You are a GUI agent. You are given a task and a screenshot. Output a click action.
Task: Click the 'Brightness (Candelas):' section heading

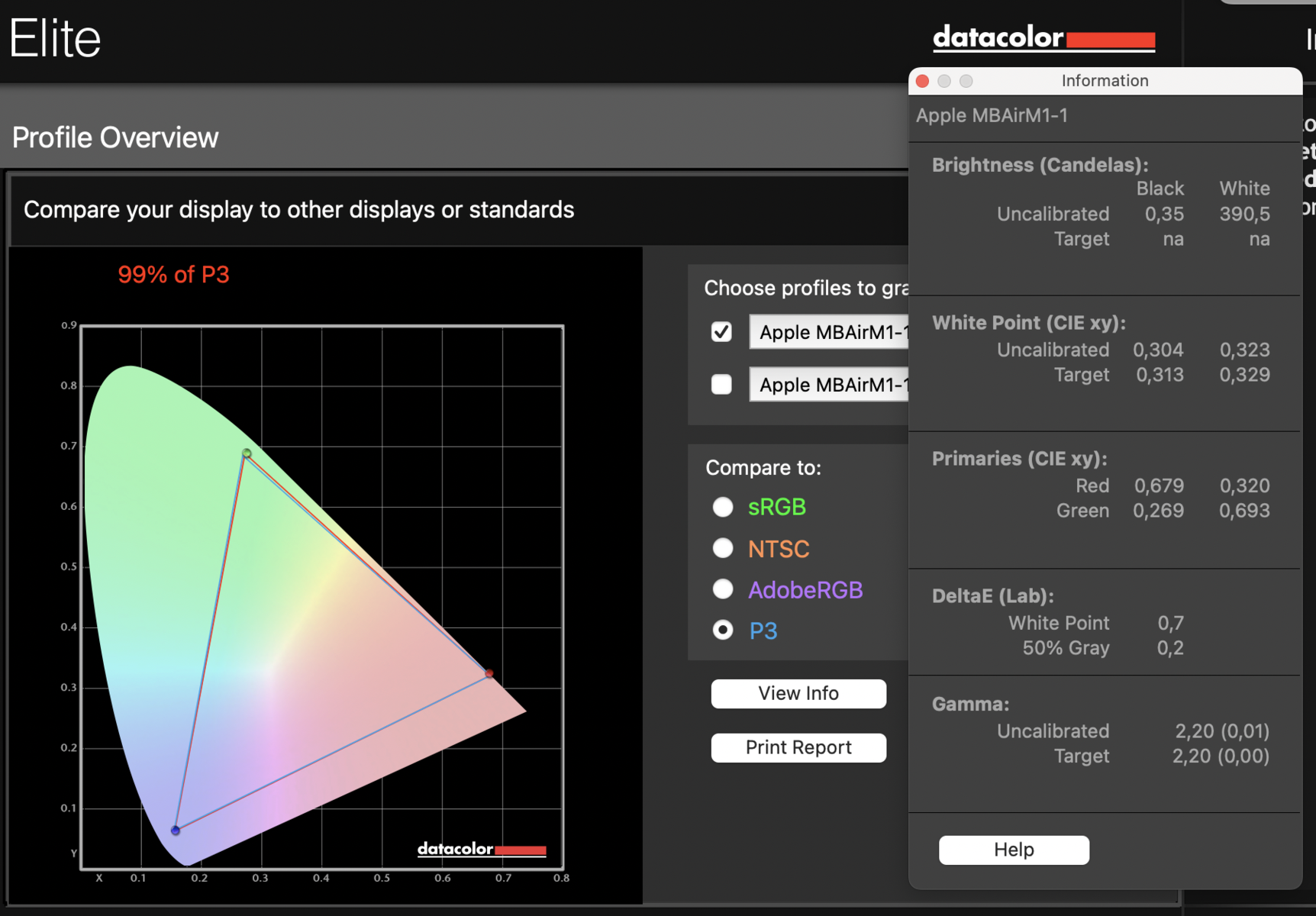(x=1040, y=165)
